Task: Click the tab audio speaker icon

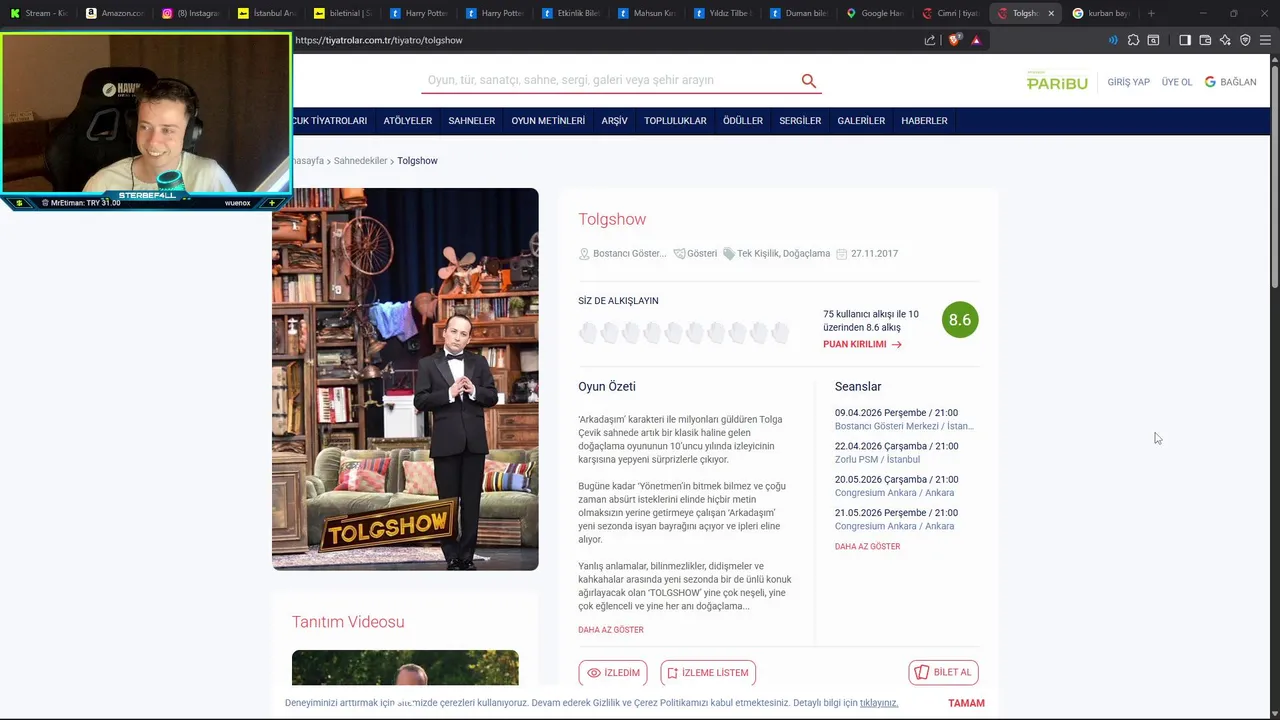Action: (1113, 40)
